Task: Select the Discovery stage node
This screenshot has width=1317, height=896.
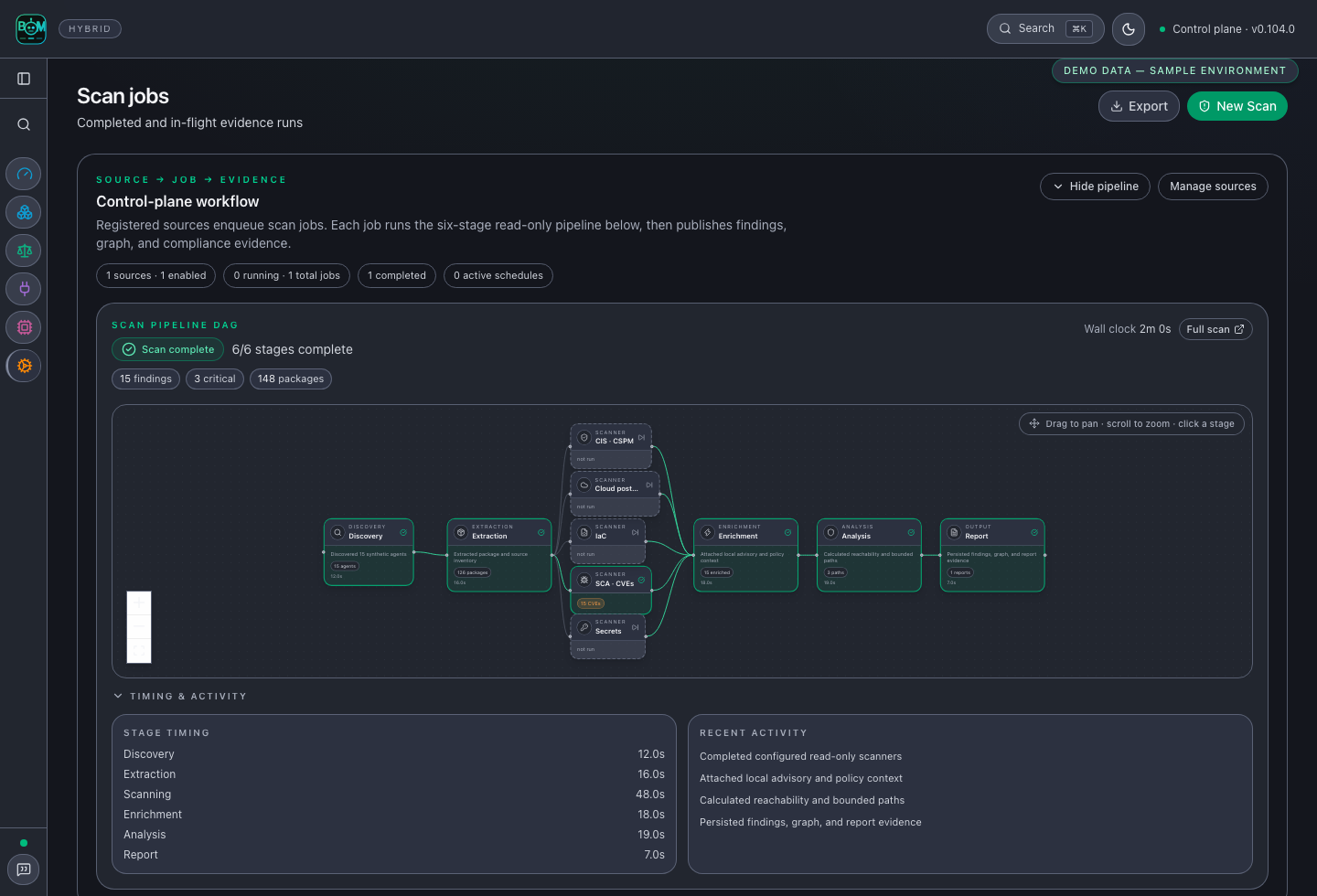Action: (369, 552)
